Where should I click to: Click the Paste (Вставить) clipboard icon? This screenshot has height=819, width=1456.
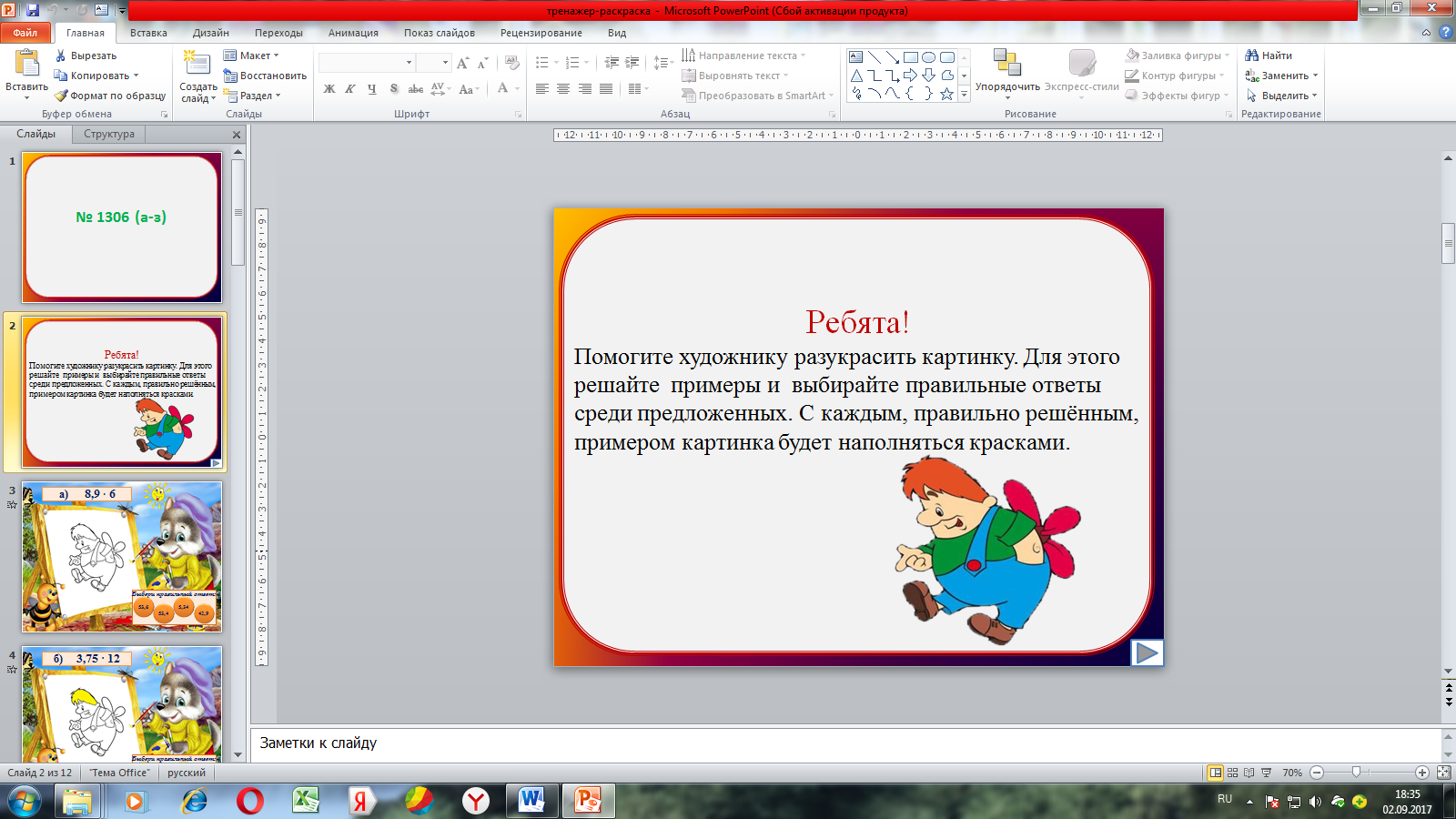click(26, 63)
